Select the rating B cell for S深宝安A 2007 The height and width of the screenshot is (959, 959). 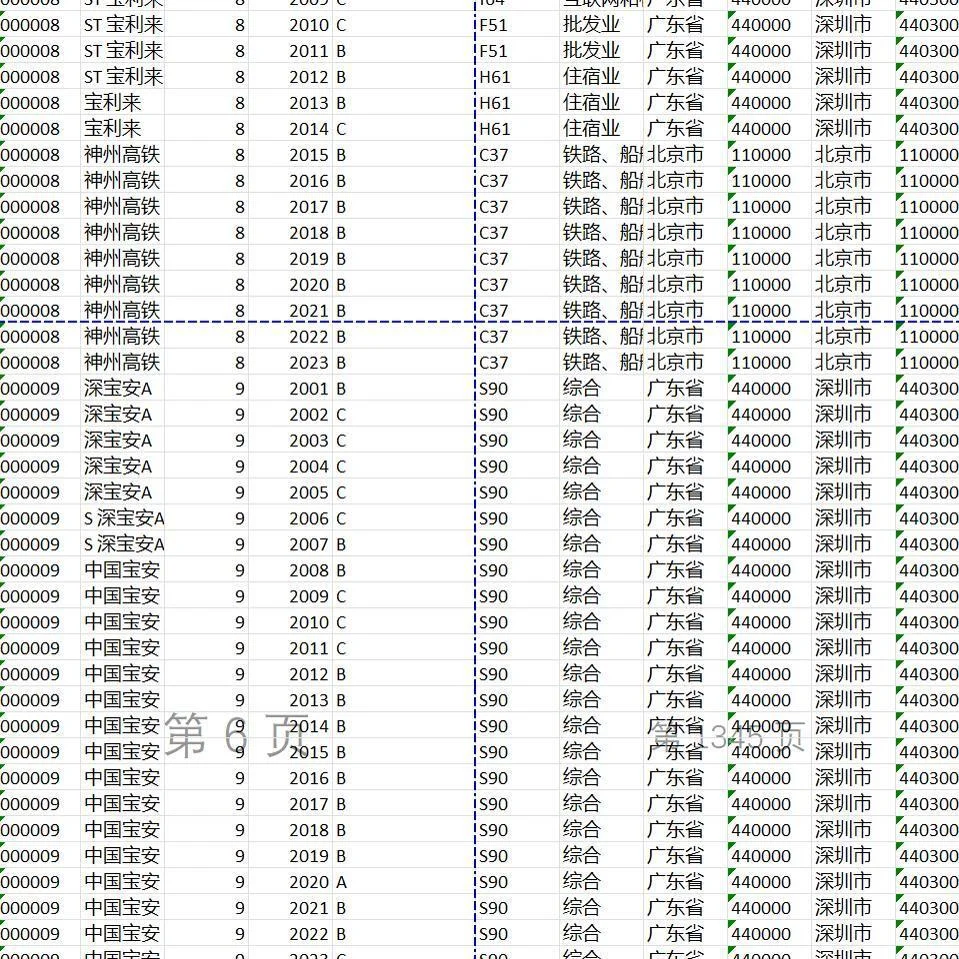coord(404,544)
